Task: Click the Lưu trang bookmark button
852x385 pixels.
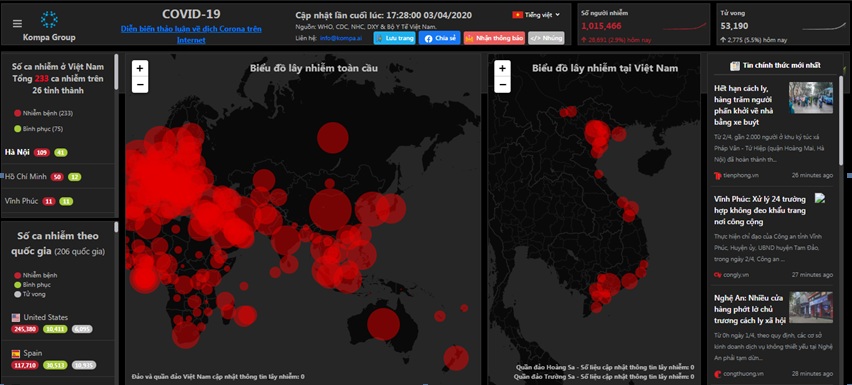Action: click(x=394, y=38)
